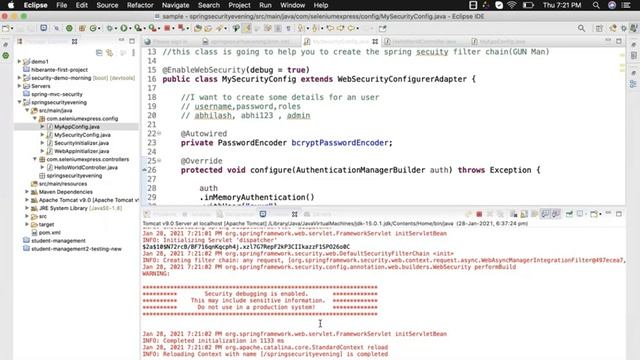
Task: Maximize the Package Explorer view
Action: pyautogui.click(x=132, y=41)
